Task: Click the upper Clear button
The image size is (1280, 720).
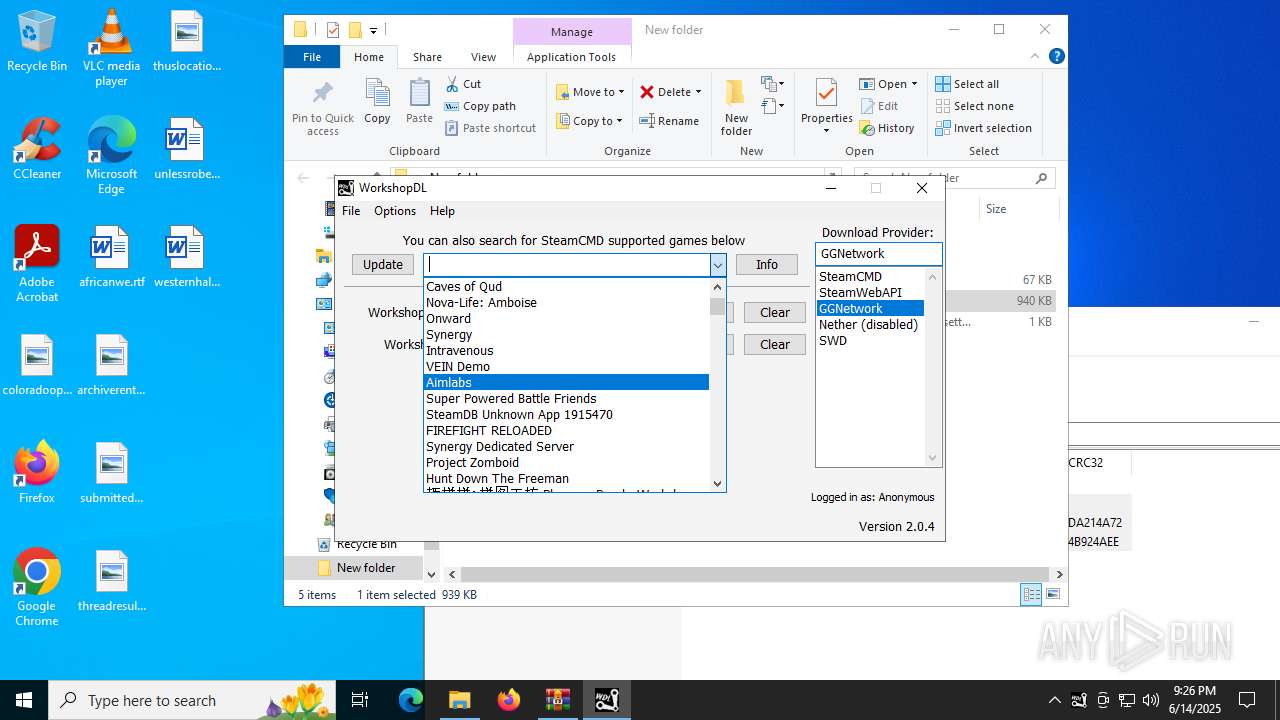Action: (x=775, y=312)
